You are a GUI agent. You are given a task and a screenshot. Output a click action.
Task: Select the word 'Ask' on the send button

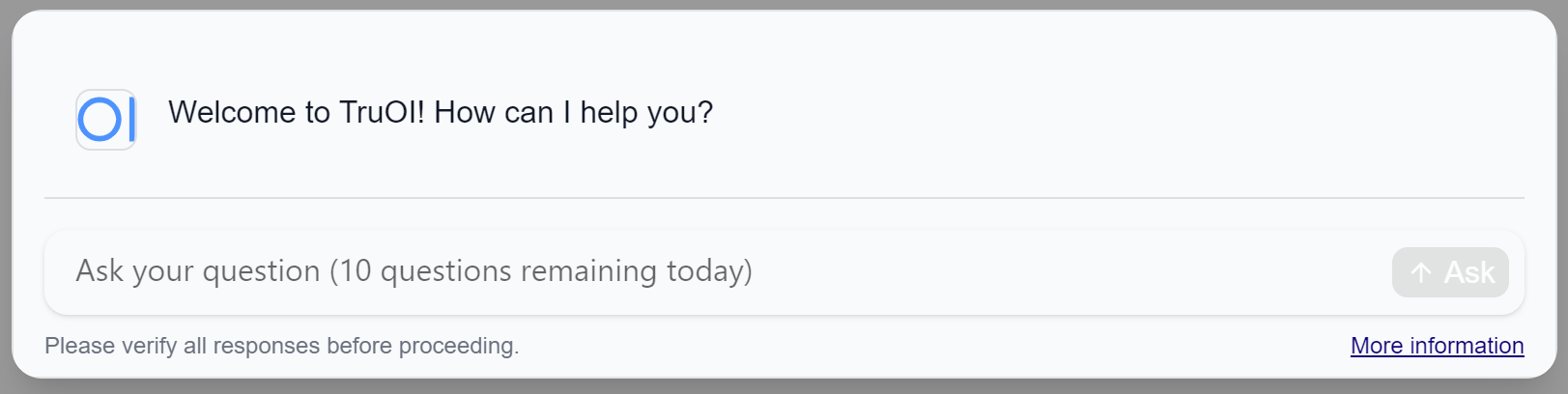tap(1469, 272)
